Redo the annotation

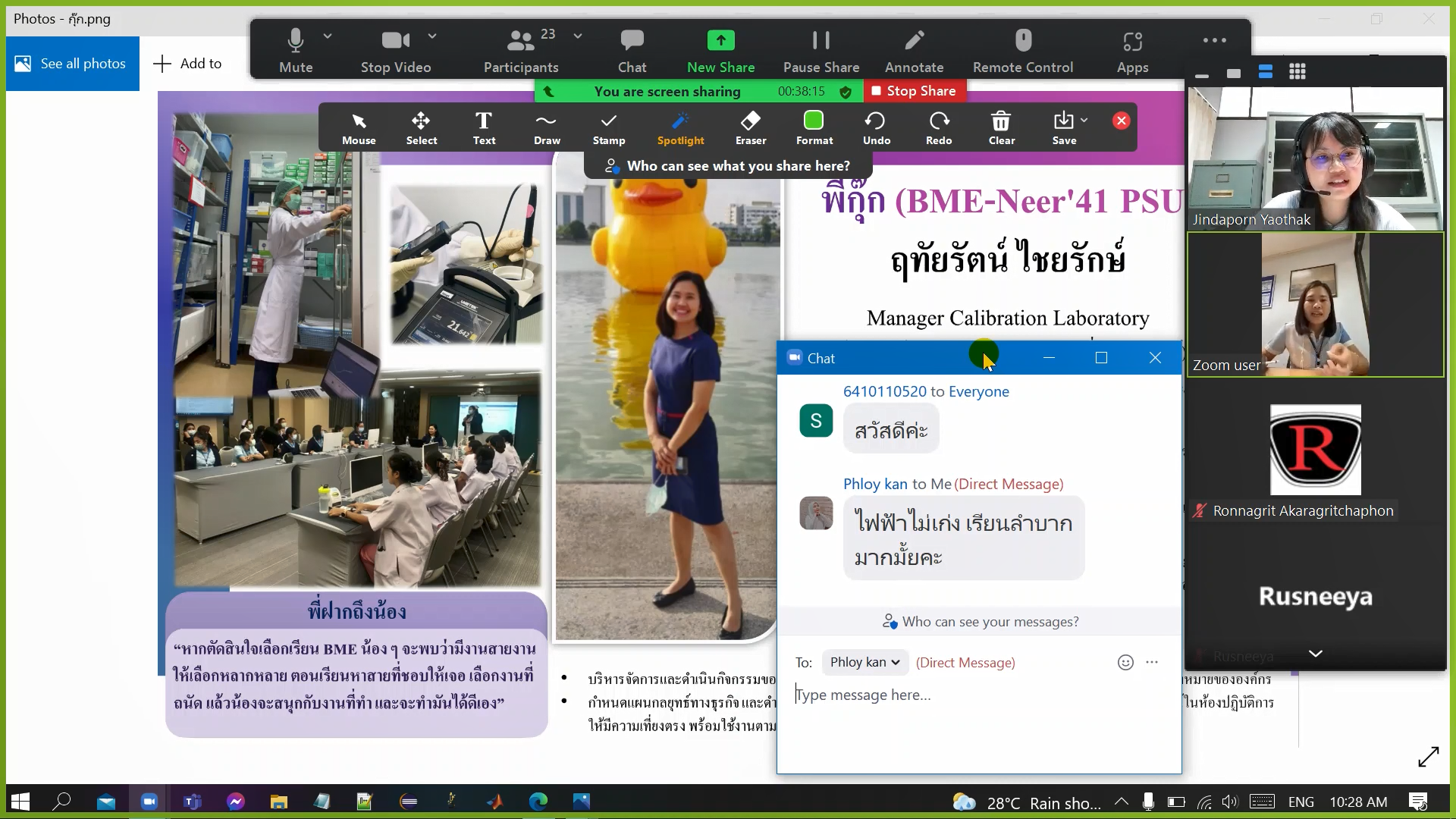tap(939, 127)
